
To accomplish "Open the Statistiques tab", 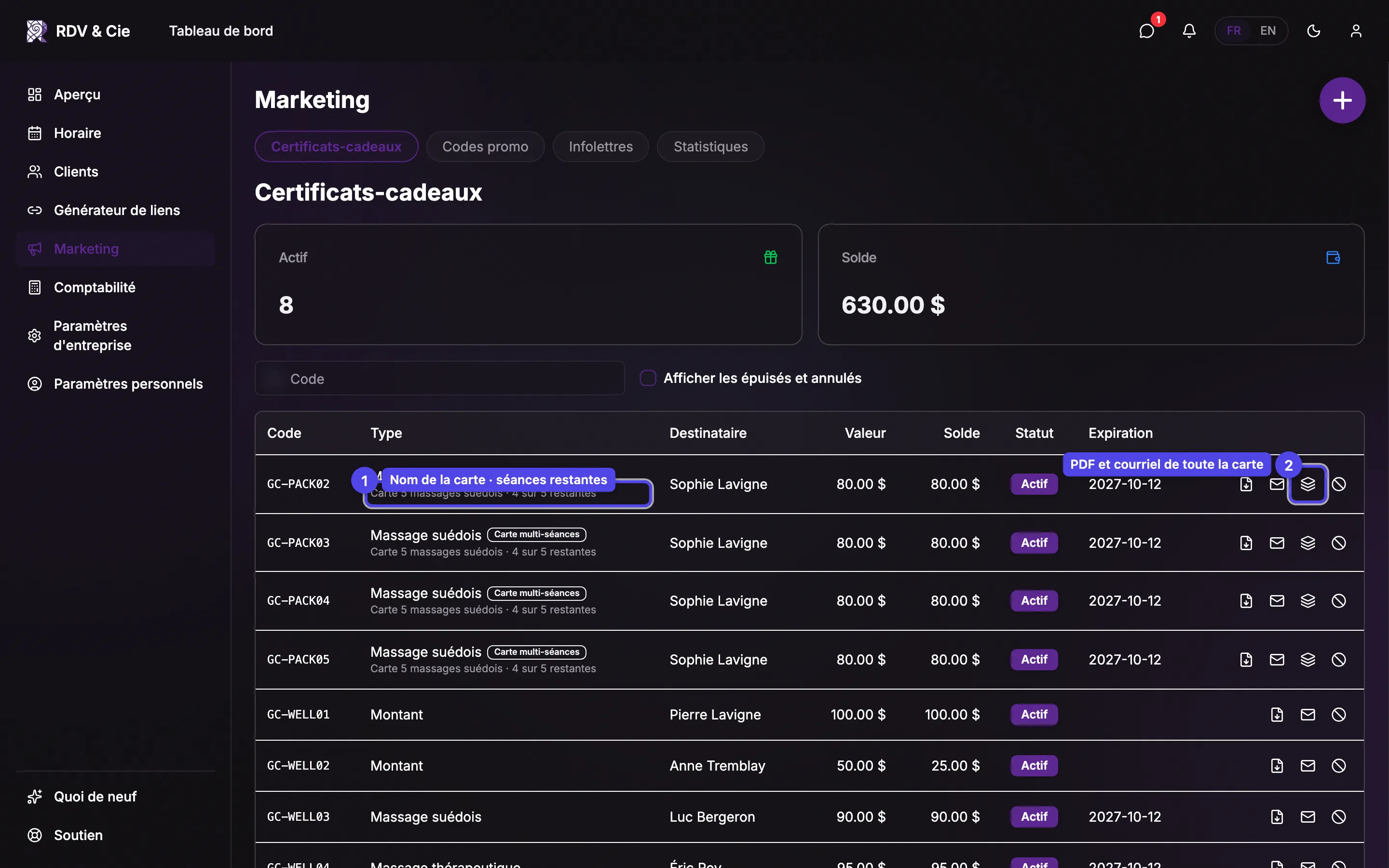I will [710, 147].
